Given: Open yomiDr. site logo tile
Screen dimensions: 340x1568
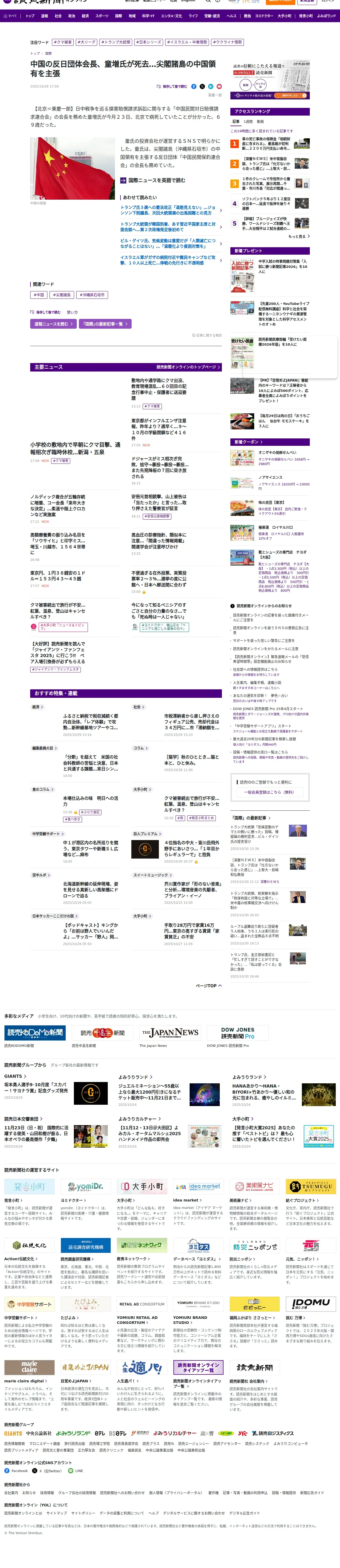Looking at the screenshot, I should click(x=85, y=1186).
